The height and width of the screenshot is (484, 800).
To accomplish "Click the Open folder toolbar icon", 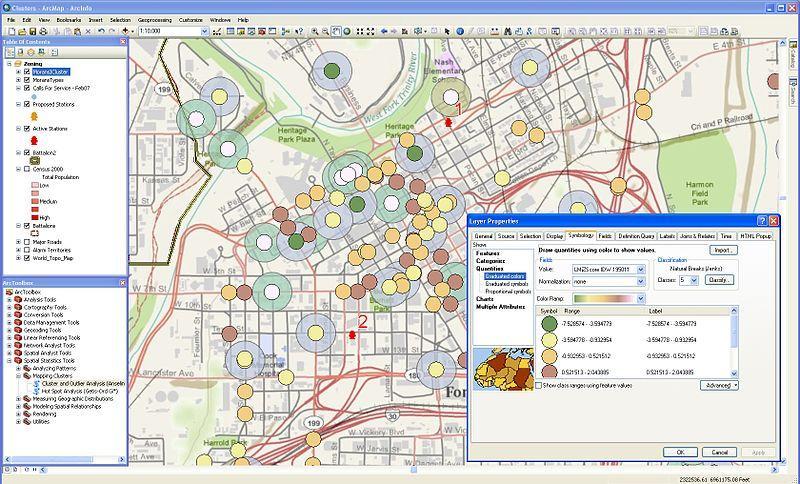I will (x=22, y=31).
